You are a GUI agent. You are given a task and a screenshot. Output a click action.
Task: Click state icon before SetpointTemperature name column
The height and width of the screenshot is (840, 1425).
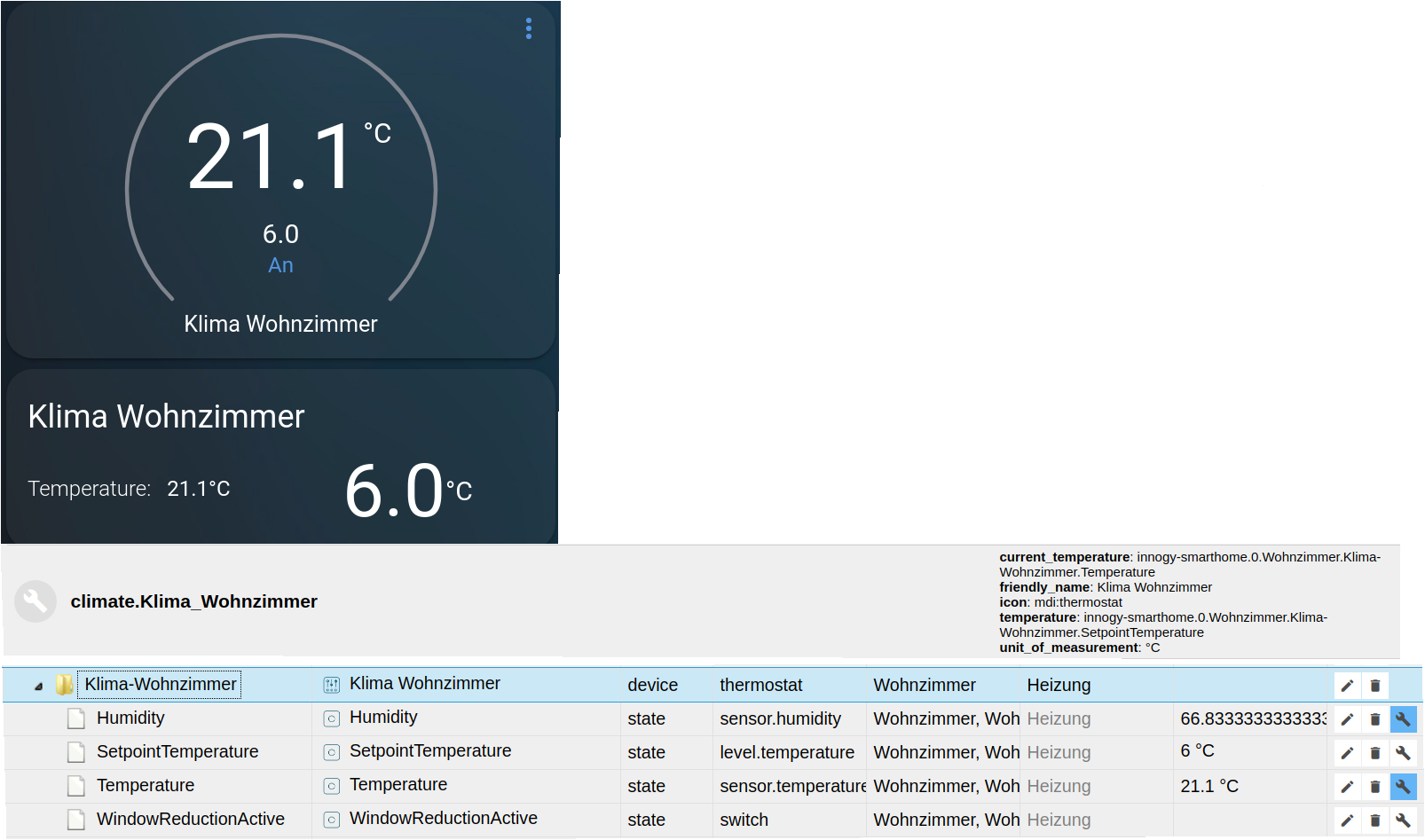[x=332, y=752]
